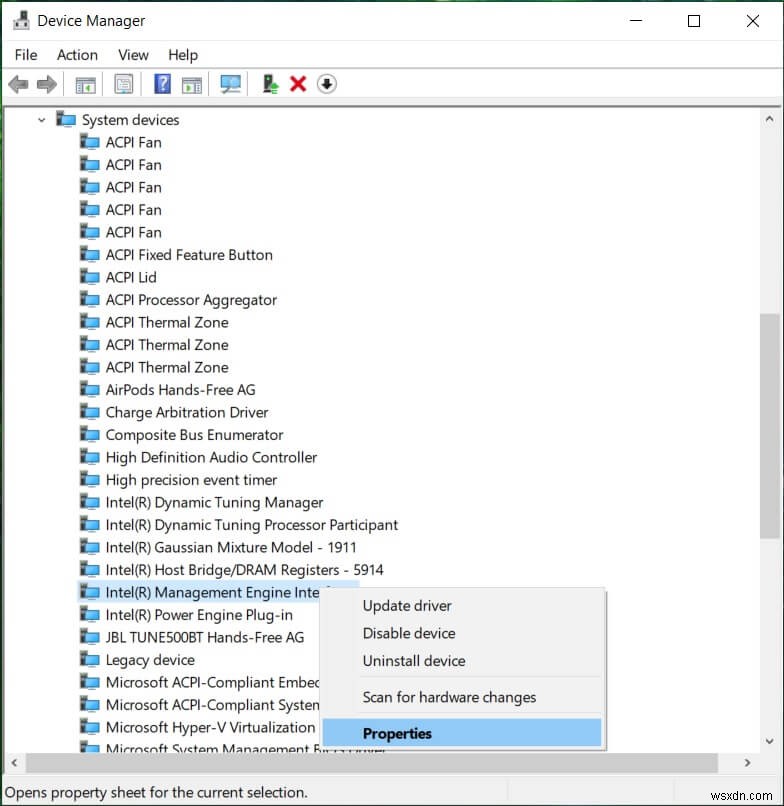Select Properties in the context menu
Screen dimensions: 784x806
(x=462, y=733)
